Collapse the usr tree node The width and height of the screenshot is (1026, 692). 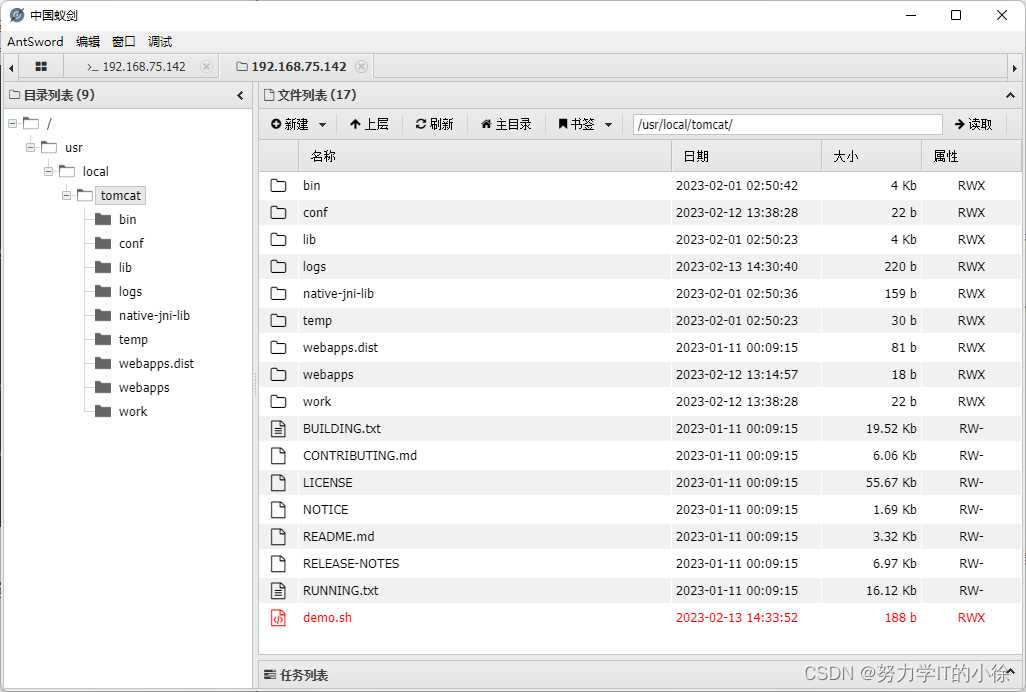30,147
